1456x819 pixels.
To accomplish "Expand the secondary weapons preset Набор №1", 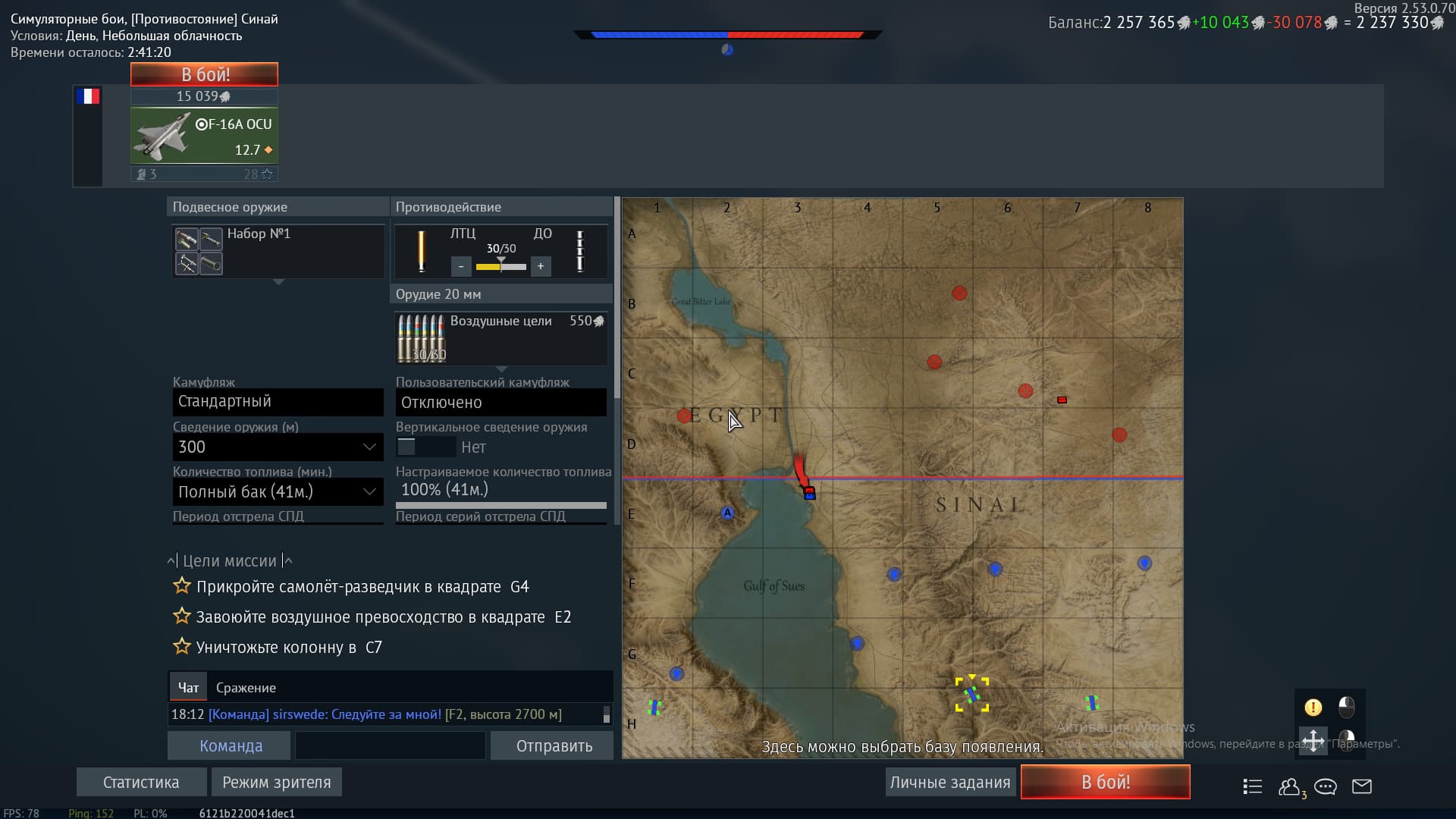I will pyautogui.click(x=278, y=250).
